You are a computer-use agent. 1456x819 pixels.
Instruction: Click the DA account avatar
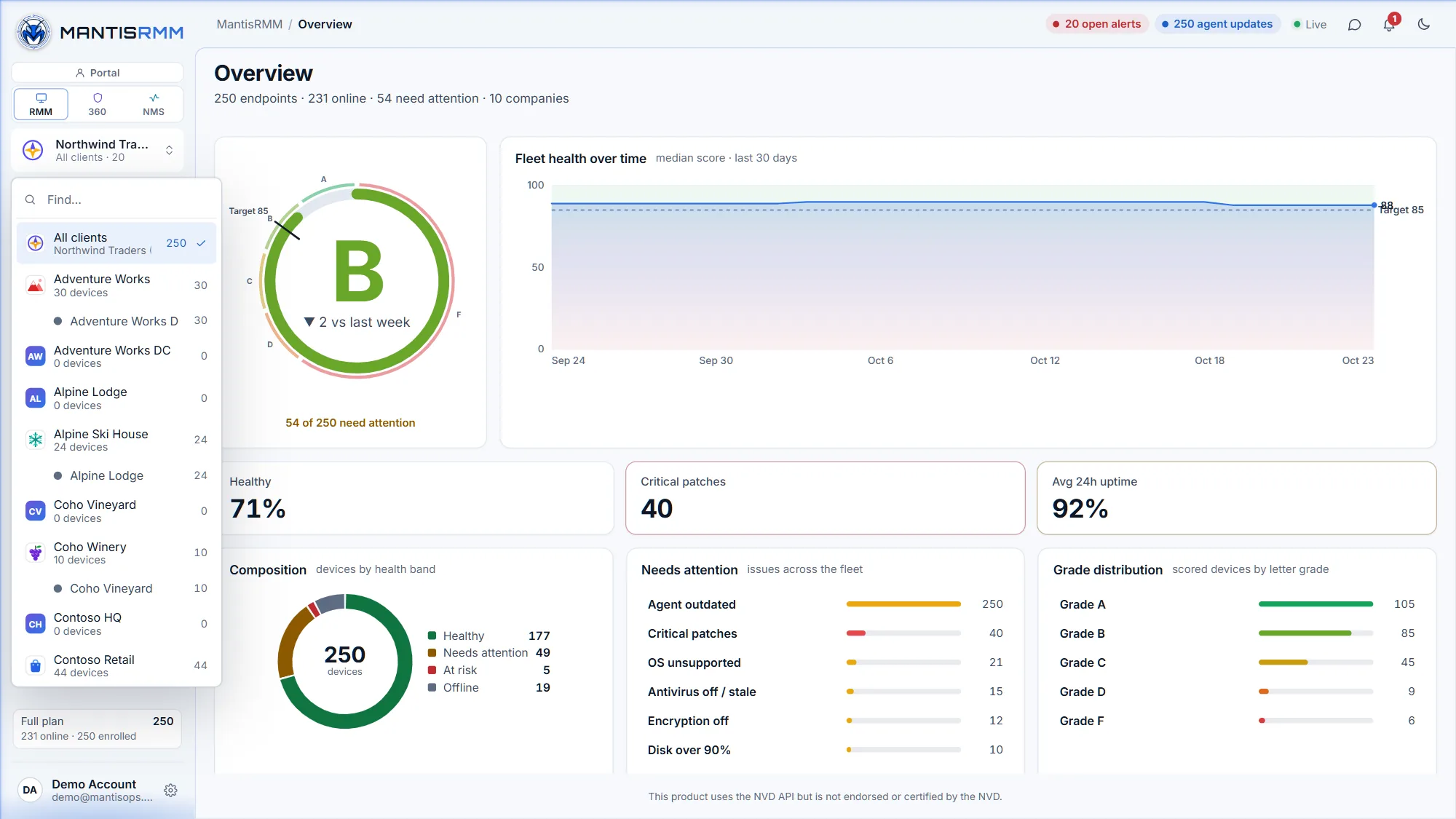coord(30,791)
